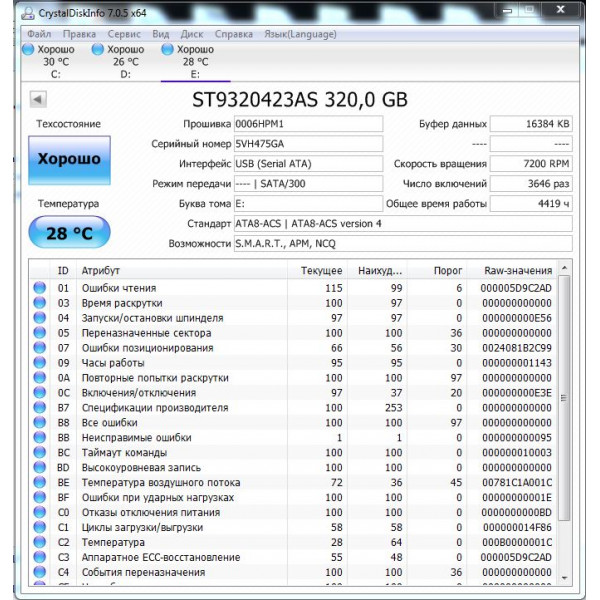Screen dimensions: 600x600
Task: Click status orb for Ошибки позиционирования row
Action: click(39, 347)
